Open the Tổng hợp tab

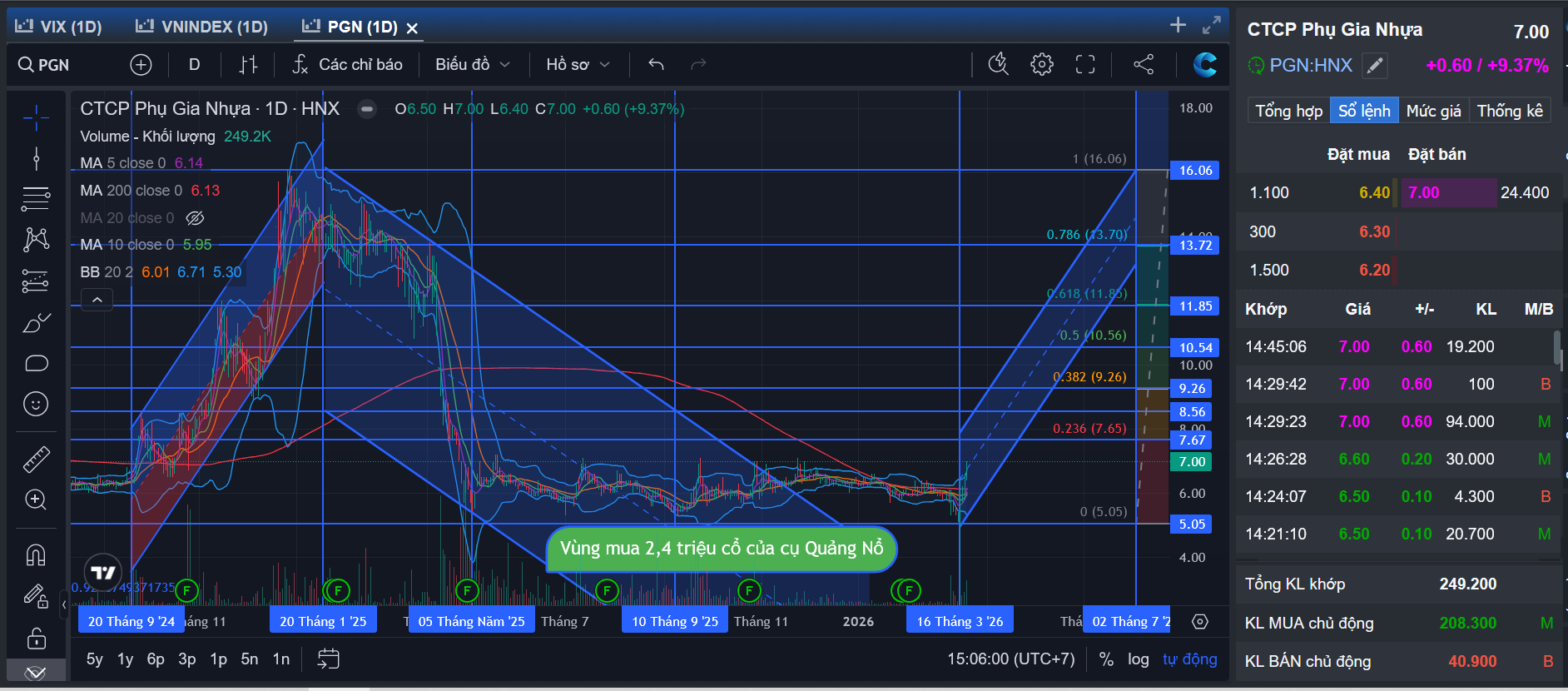[x=1288, y=111]
